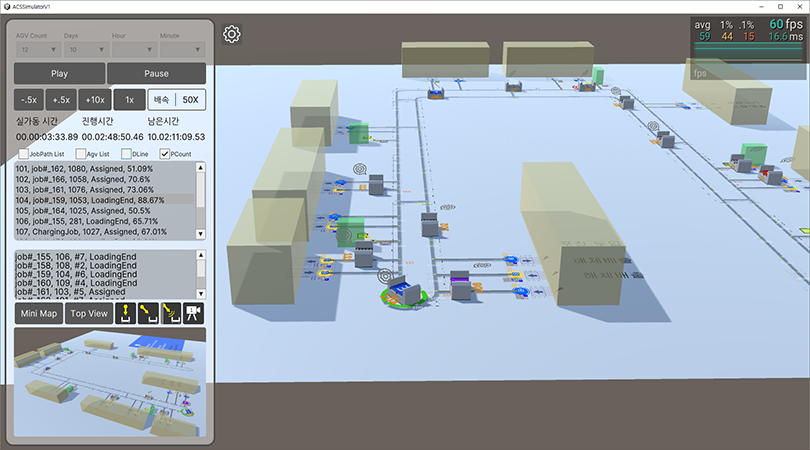Image resolution: width=810 pixels, height=450 pixels.
Task: Enable the JobPath List checkbox
Action: point(24,154)
